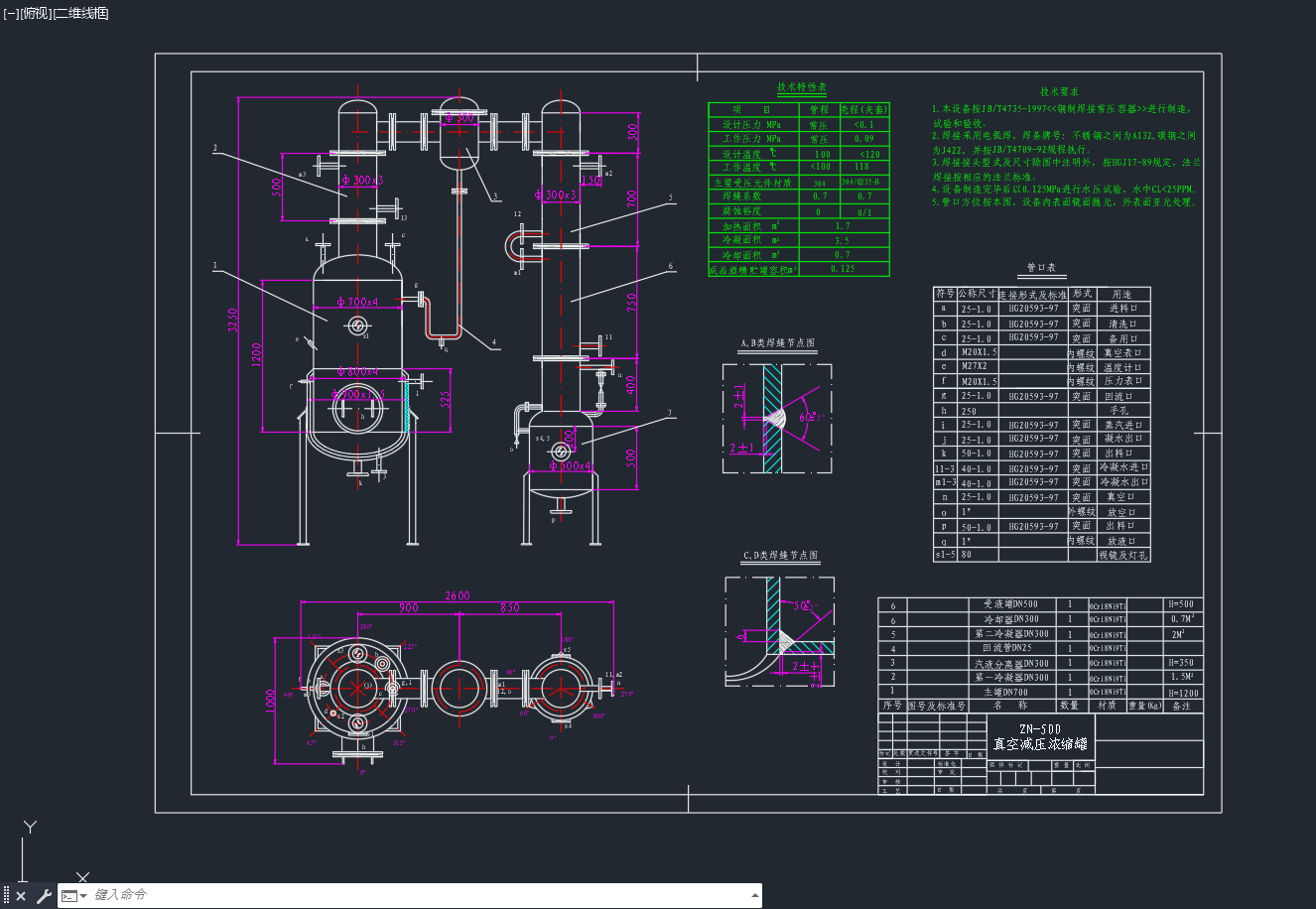Open the customize wrench on command line
The width and height of the screenshot is (1316, 909).
(44, 896)
